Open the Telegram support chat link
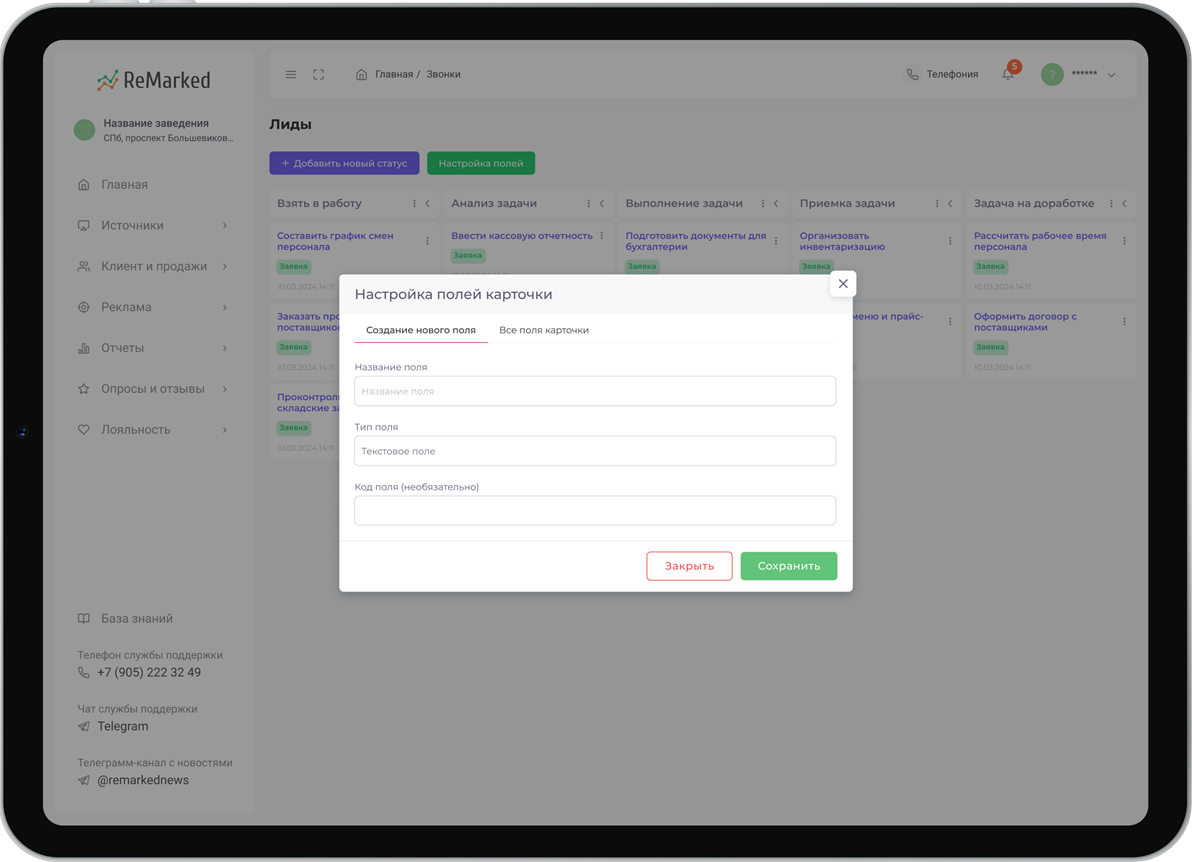Screen dimensions: 1192x862 pyautogui.click(x=122, y=727)
